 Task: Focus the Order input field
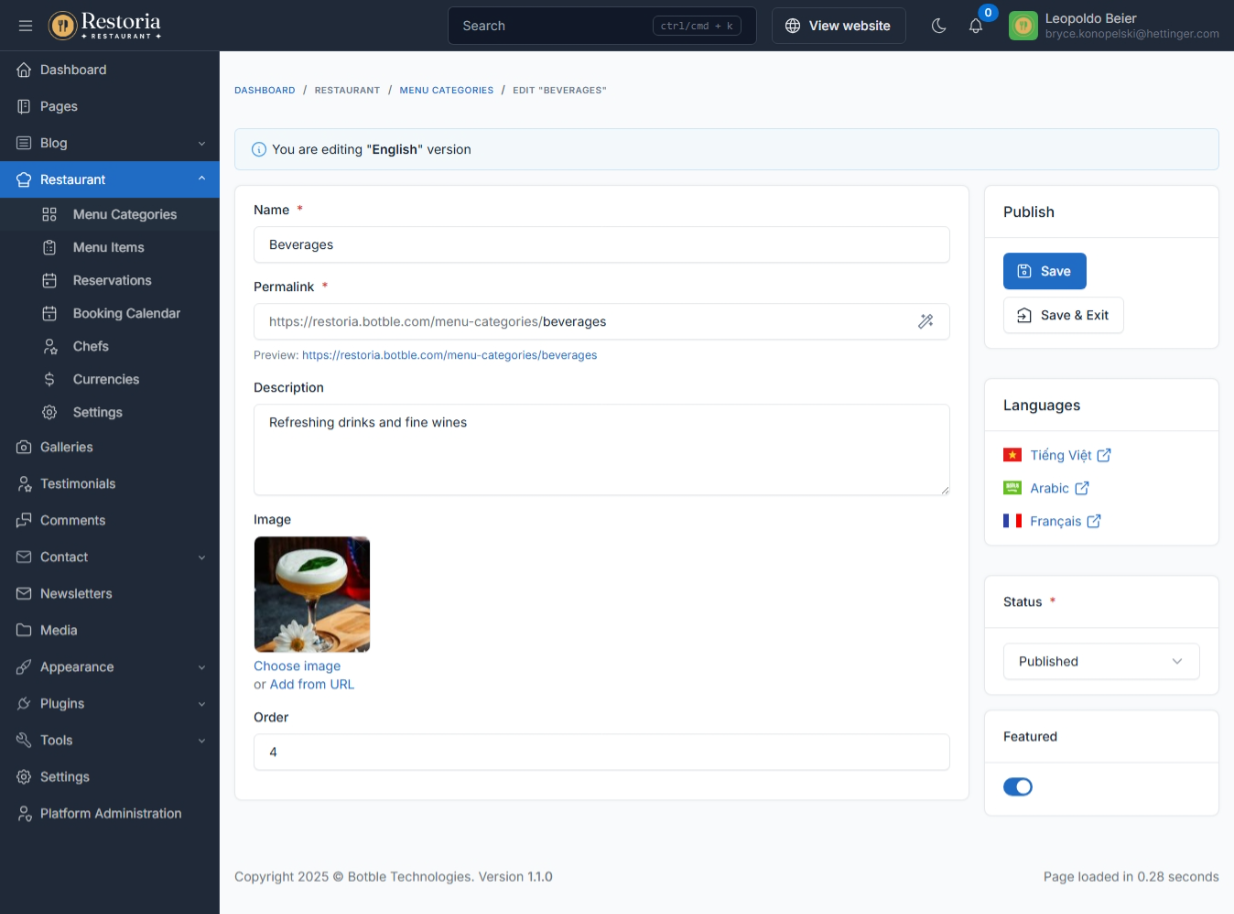point(601,752)
